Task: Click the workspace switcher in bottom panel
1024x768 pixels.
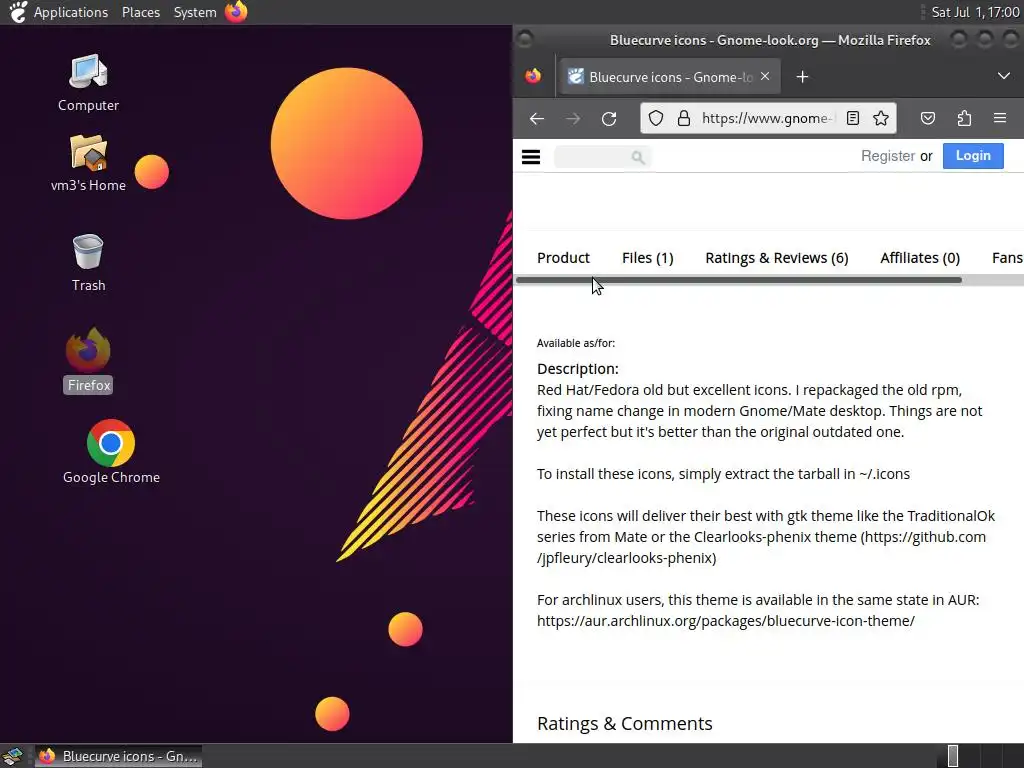Action: pyautogui.click(x=980, y=756)
